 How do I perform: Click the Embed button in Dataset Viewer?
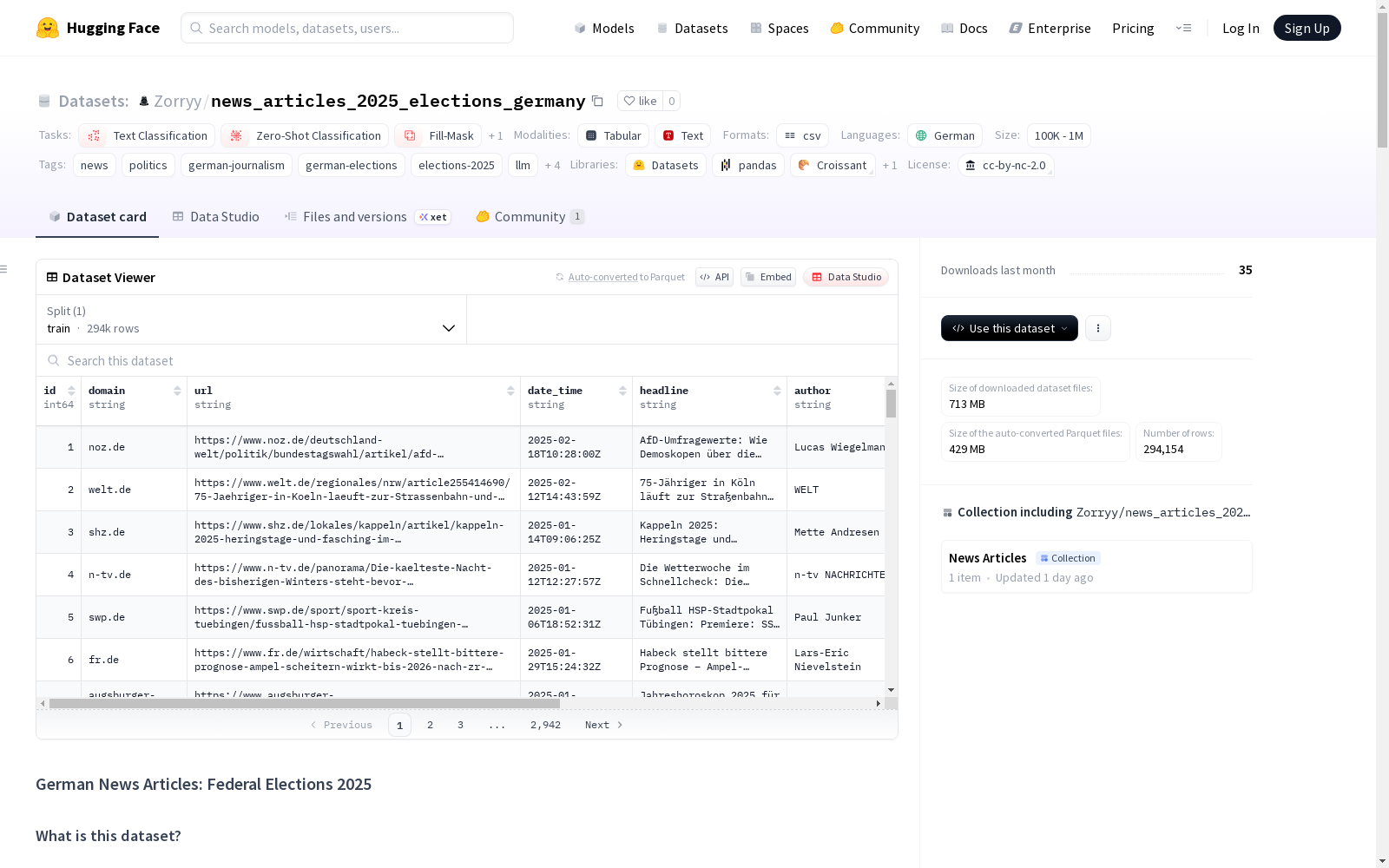pos(768,277)
